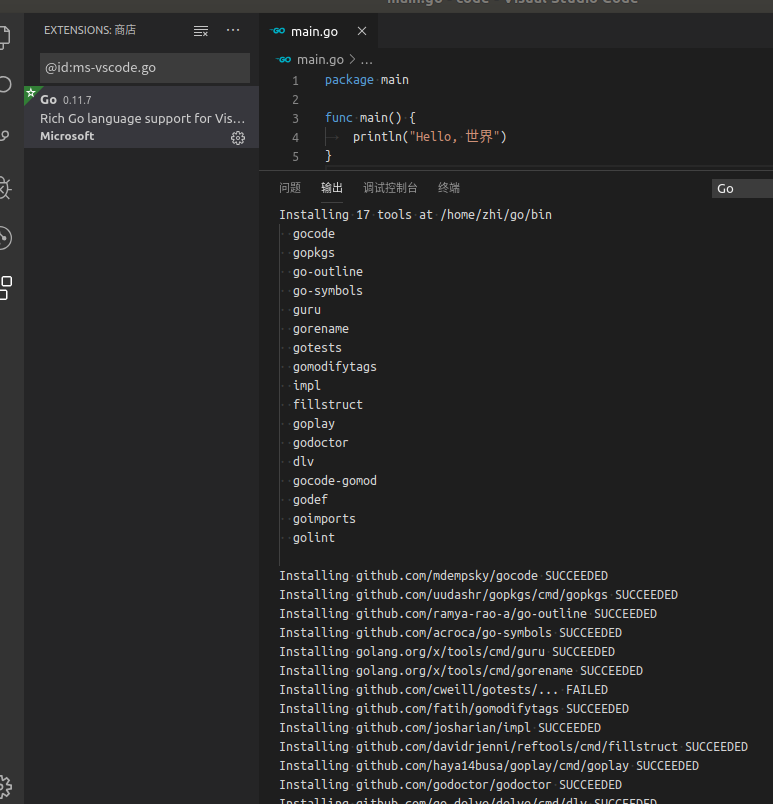Switch to the 终端 panel tab
This screenshot has height=804, width=773.
point(449,188)
